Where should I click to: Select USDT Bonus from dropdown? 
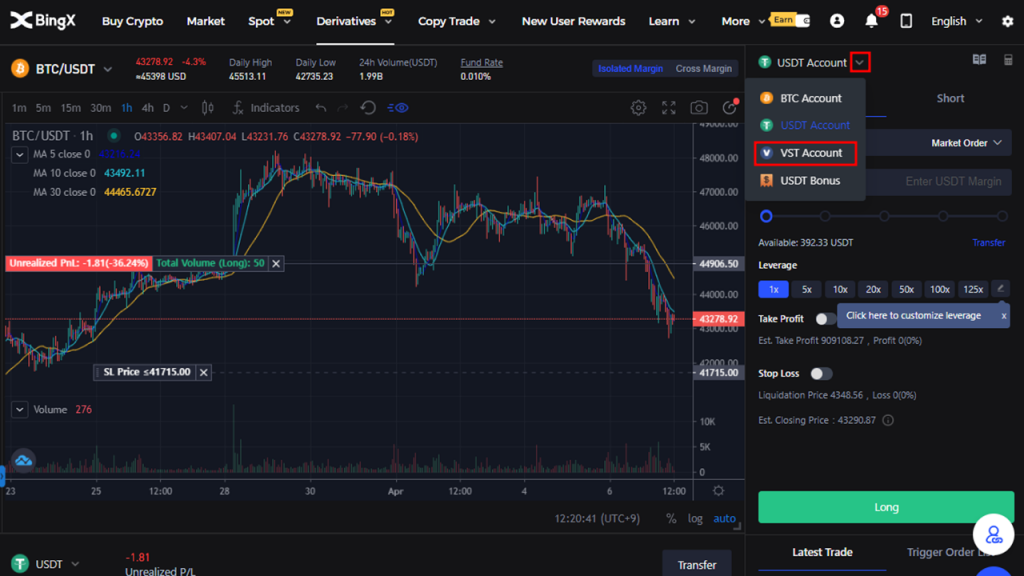point(805,180)
